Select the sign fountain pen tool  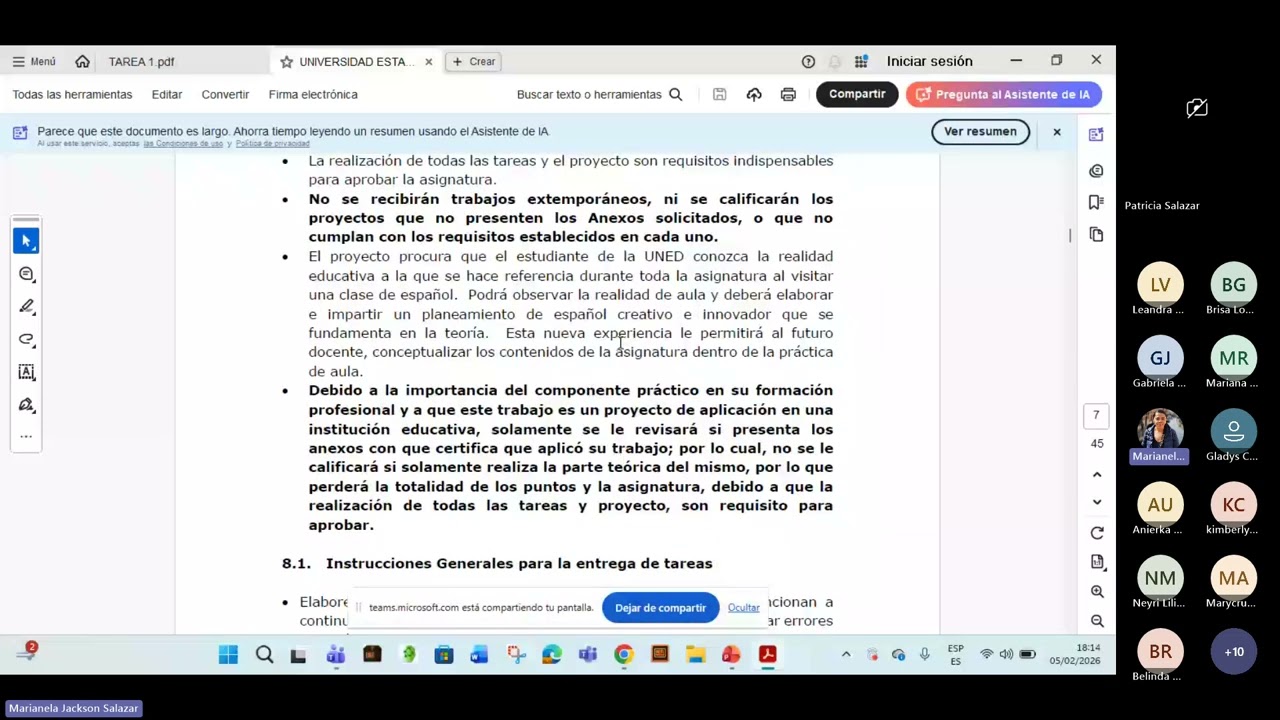[x=27, y=405]
